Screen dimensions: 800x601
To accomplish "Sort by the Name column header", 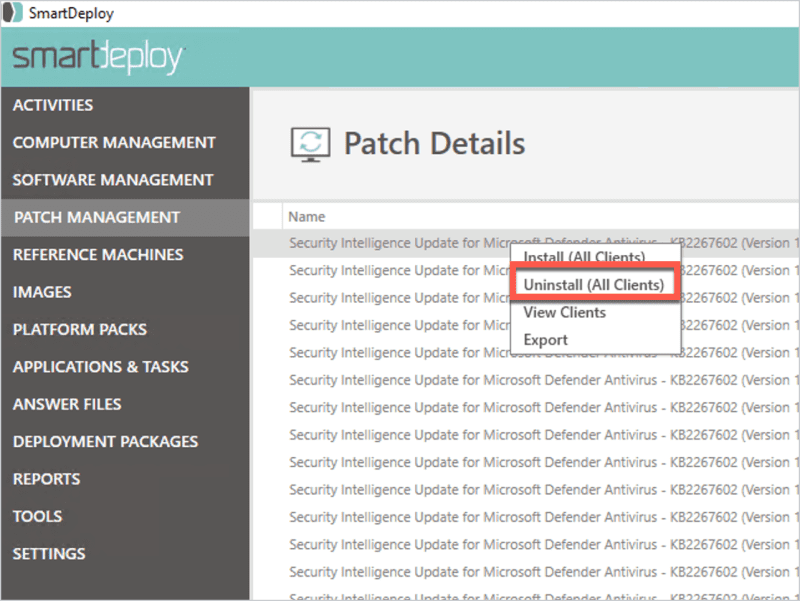I will [x=307, y=217].
